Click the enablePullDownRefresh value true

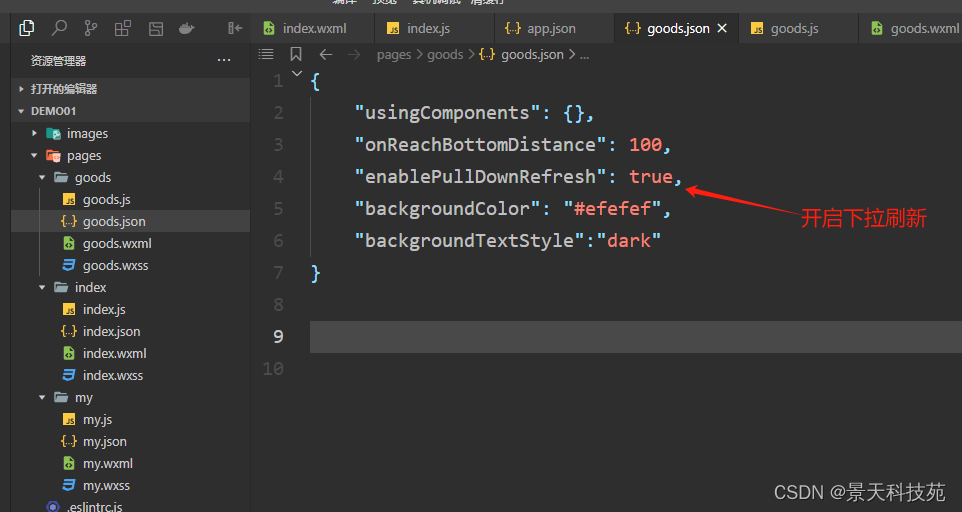pyautogui.click(x=651, y=177)
